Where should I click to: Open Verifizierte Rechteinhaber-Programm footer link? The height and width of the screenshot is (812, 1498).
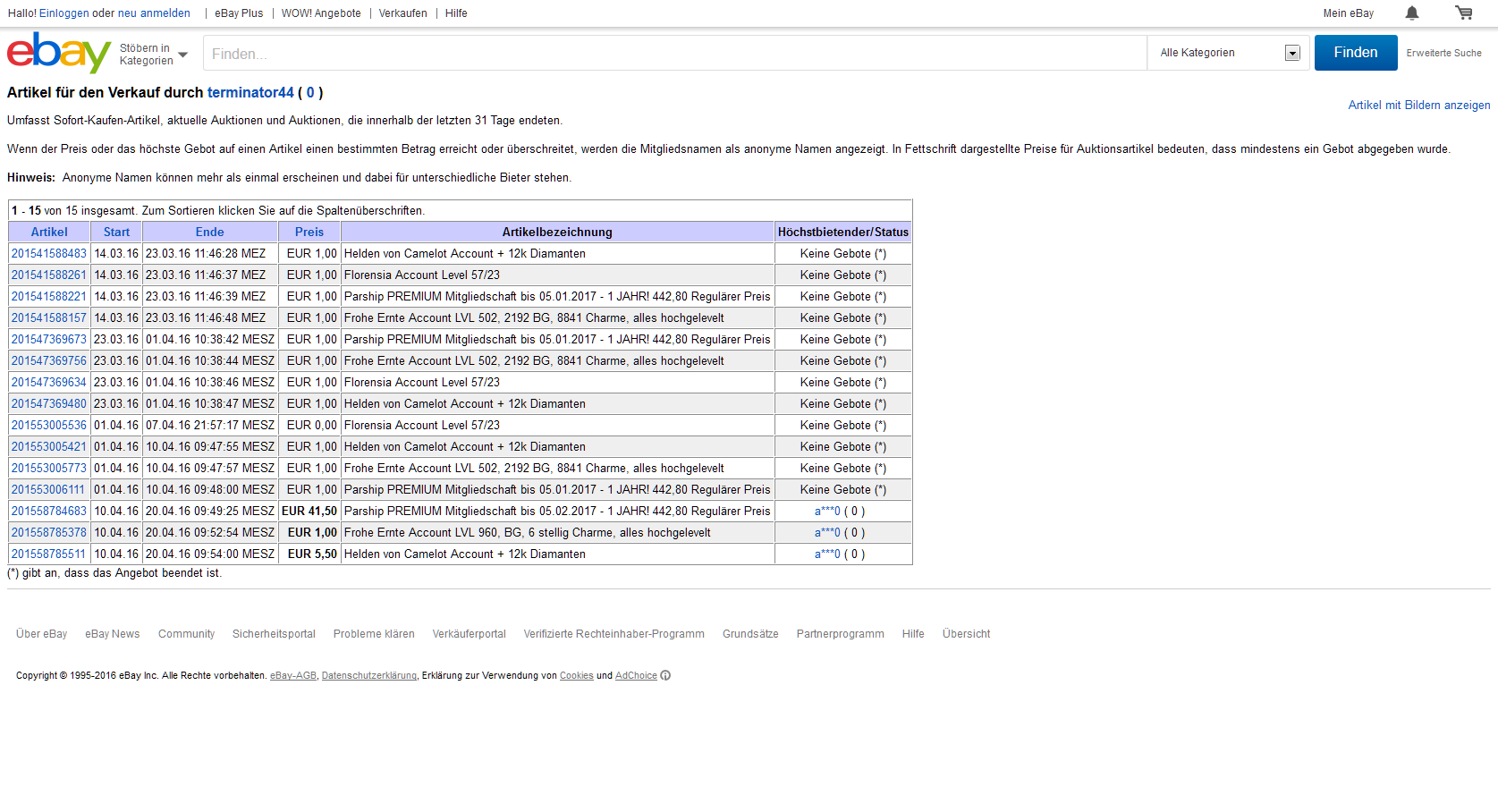click(x=614, y=634)
